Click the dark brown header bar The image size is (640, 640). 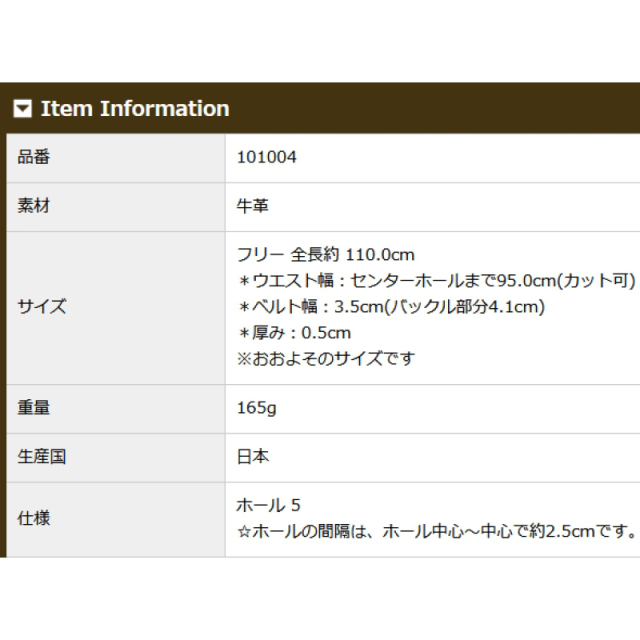pos(320,108)
